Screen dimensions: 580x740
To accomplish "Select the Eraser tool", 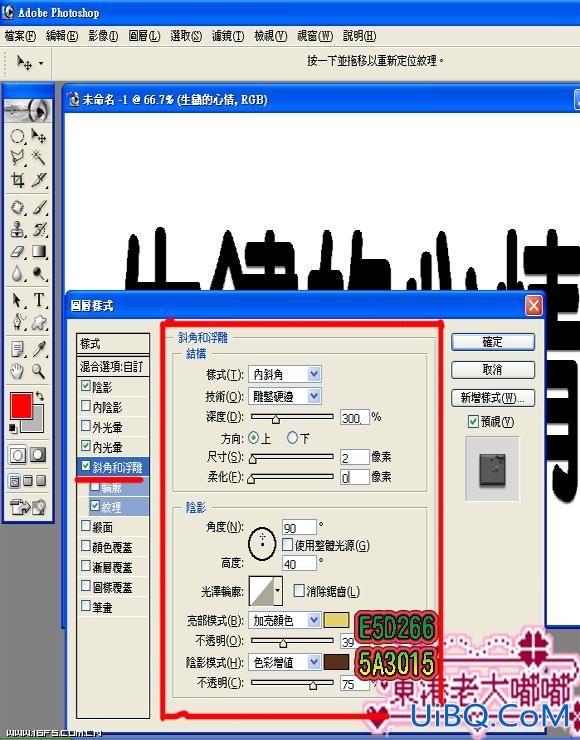I will (17, 252).
